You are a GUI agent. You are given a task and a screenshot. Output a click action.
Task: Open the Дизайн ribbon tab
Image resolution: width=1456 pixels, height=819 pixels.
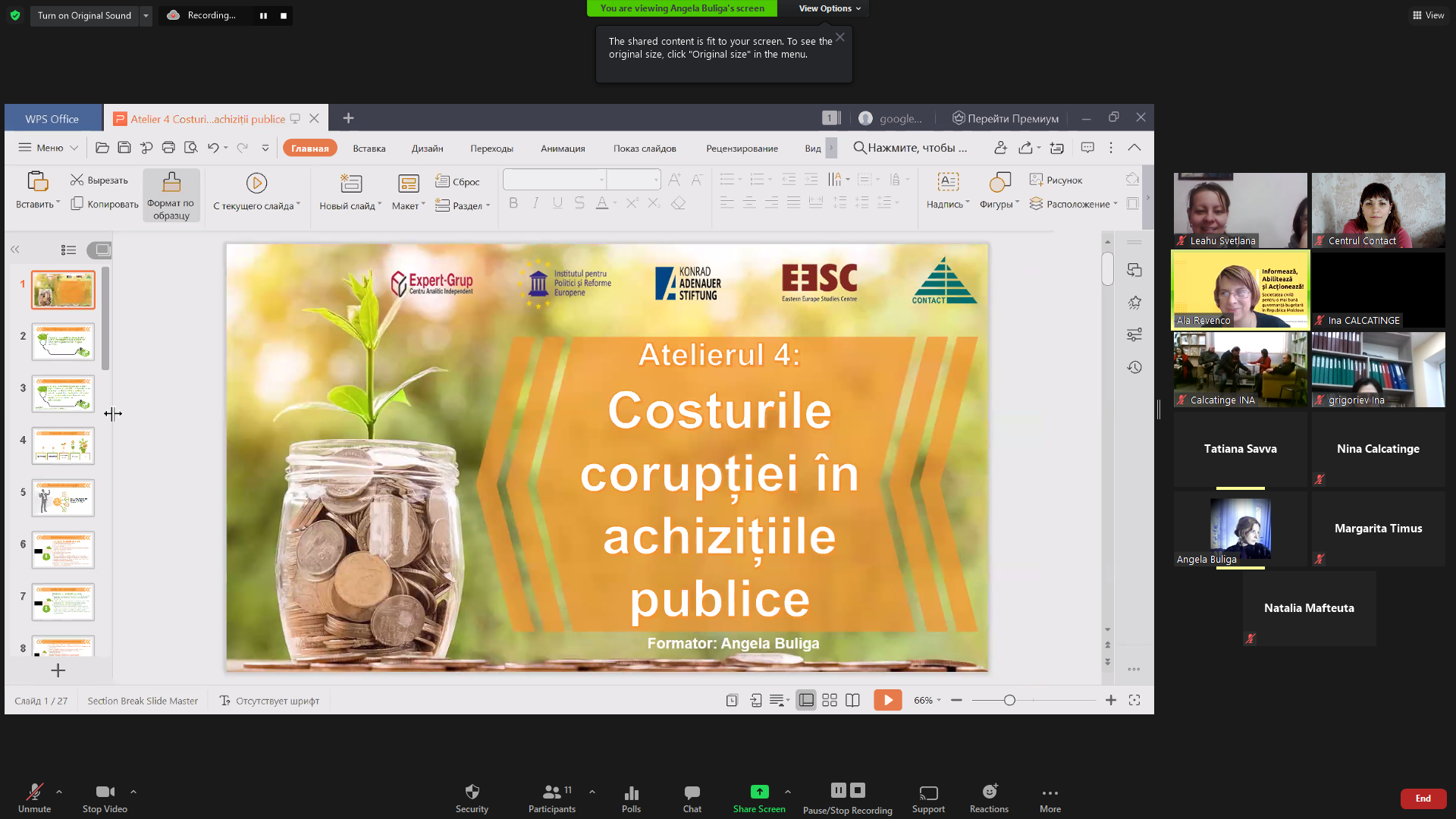click(x=427, y=149)
